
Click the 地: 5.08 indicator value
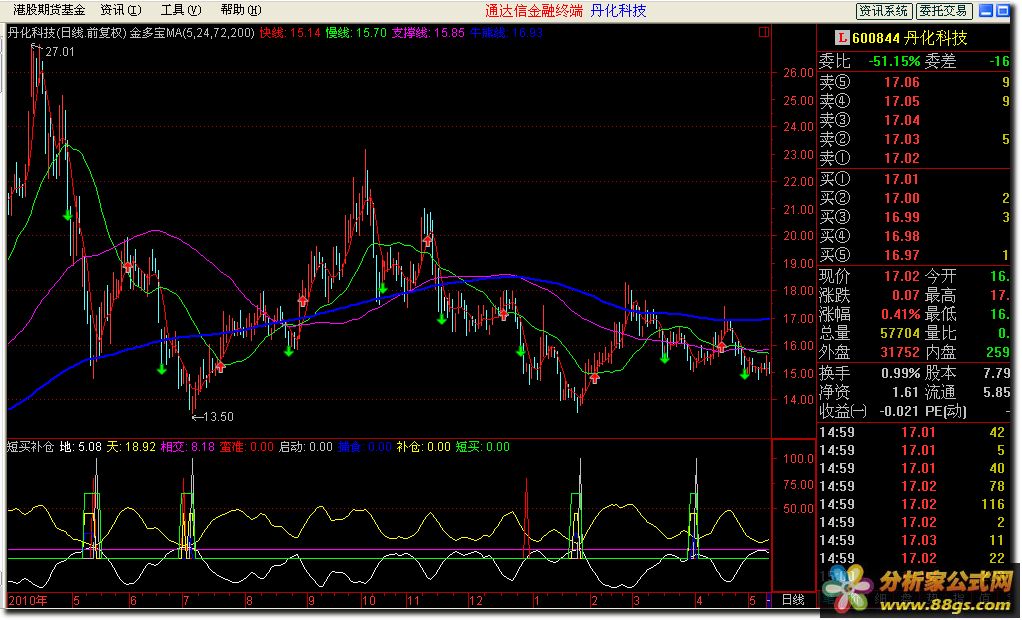[81, 447]
